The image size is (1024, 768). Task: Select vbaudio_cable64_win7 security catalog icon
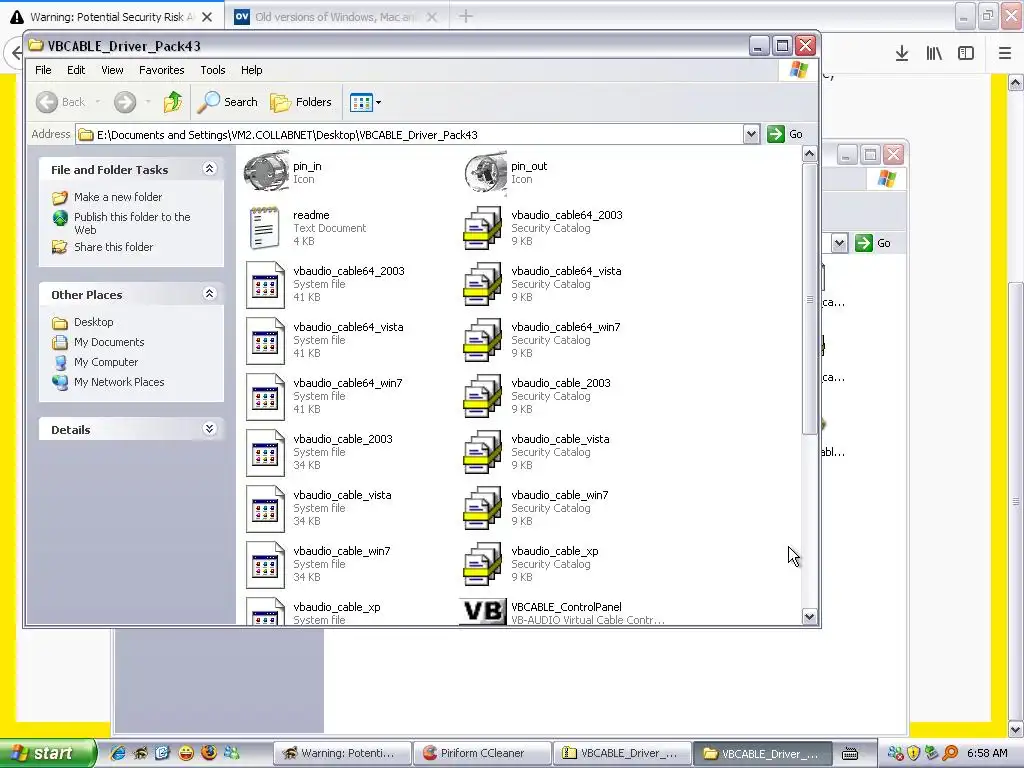[483, 340]
